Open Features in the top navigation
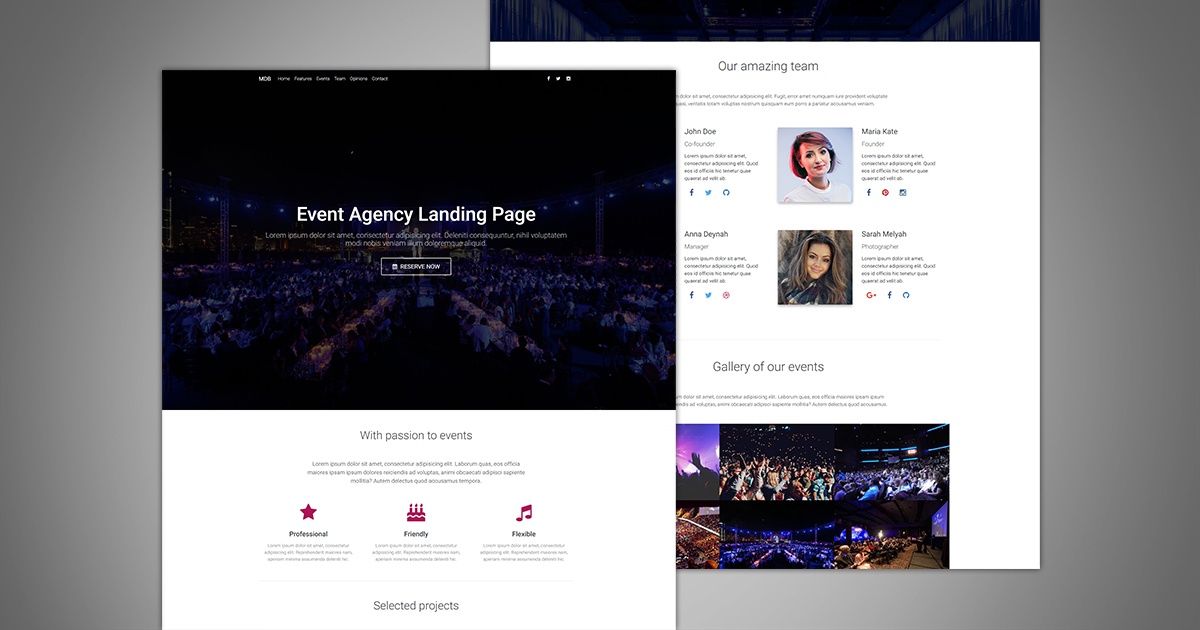This screenshot has width=1200, height=630. (x=303, y=79)
